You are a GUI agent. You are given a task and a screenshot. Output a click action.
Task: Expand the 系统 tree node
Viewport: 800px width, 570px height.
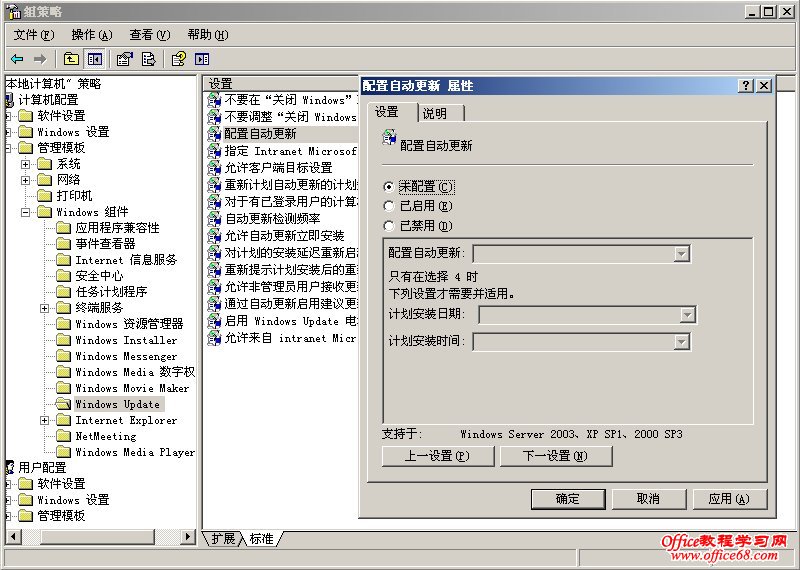coord(26,164)
